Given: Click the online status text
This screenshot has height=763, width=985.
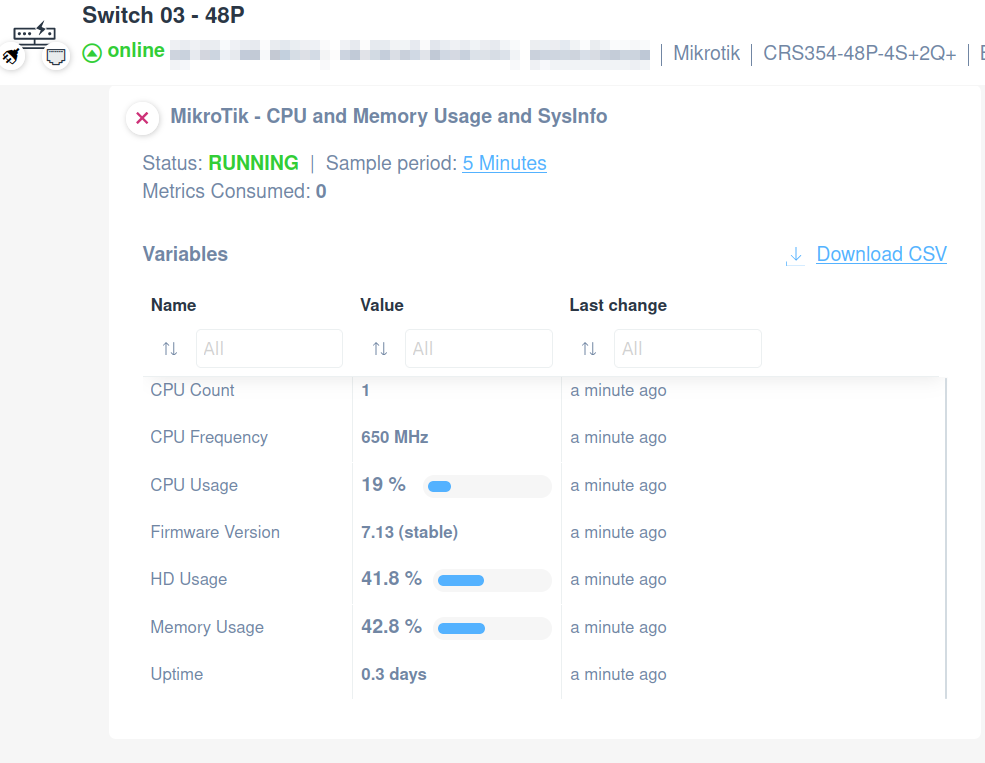Looking at the screenshot, I should [x=136, y=51].
